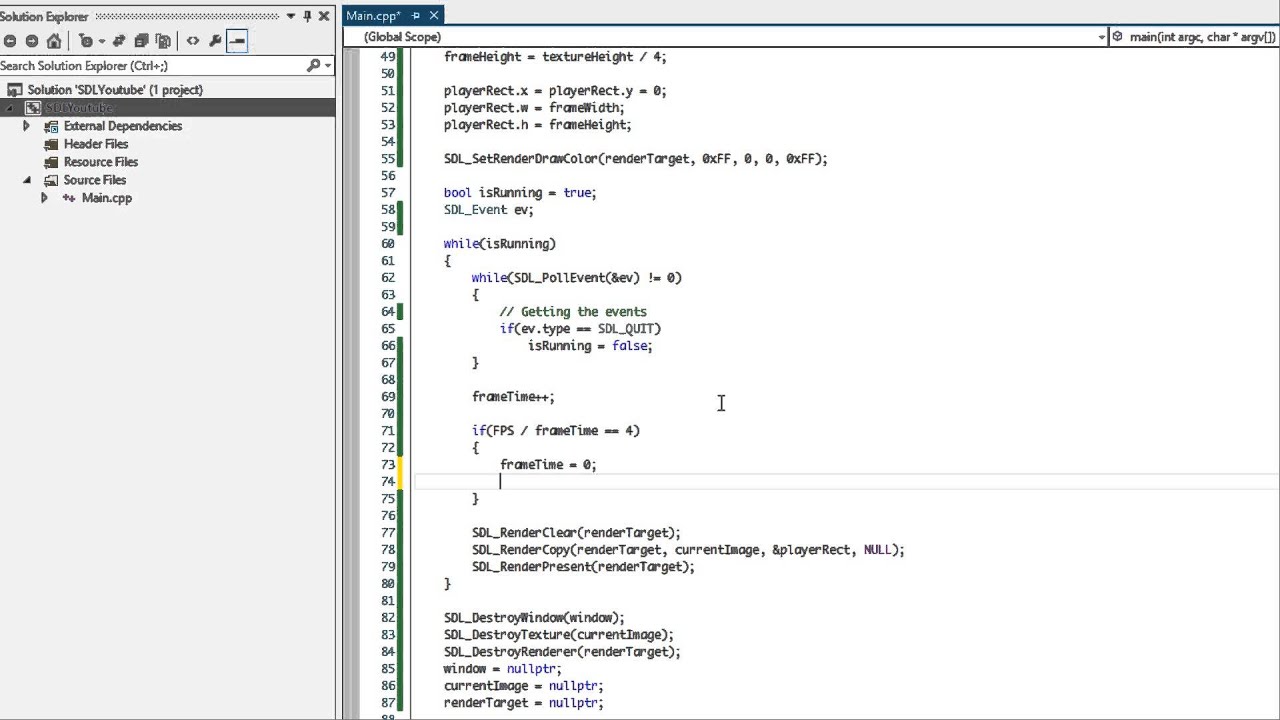
Task: Click the Home icon in Solution Explorer
Action: tap(54, 41)
